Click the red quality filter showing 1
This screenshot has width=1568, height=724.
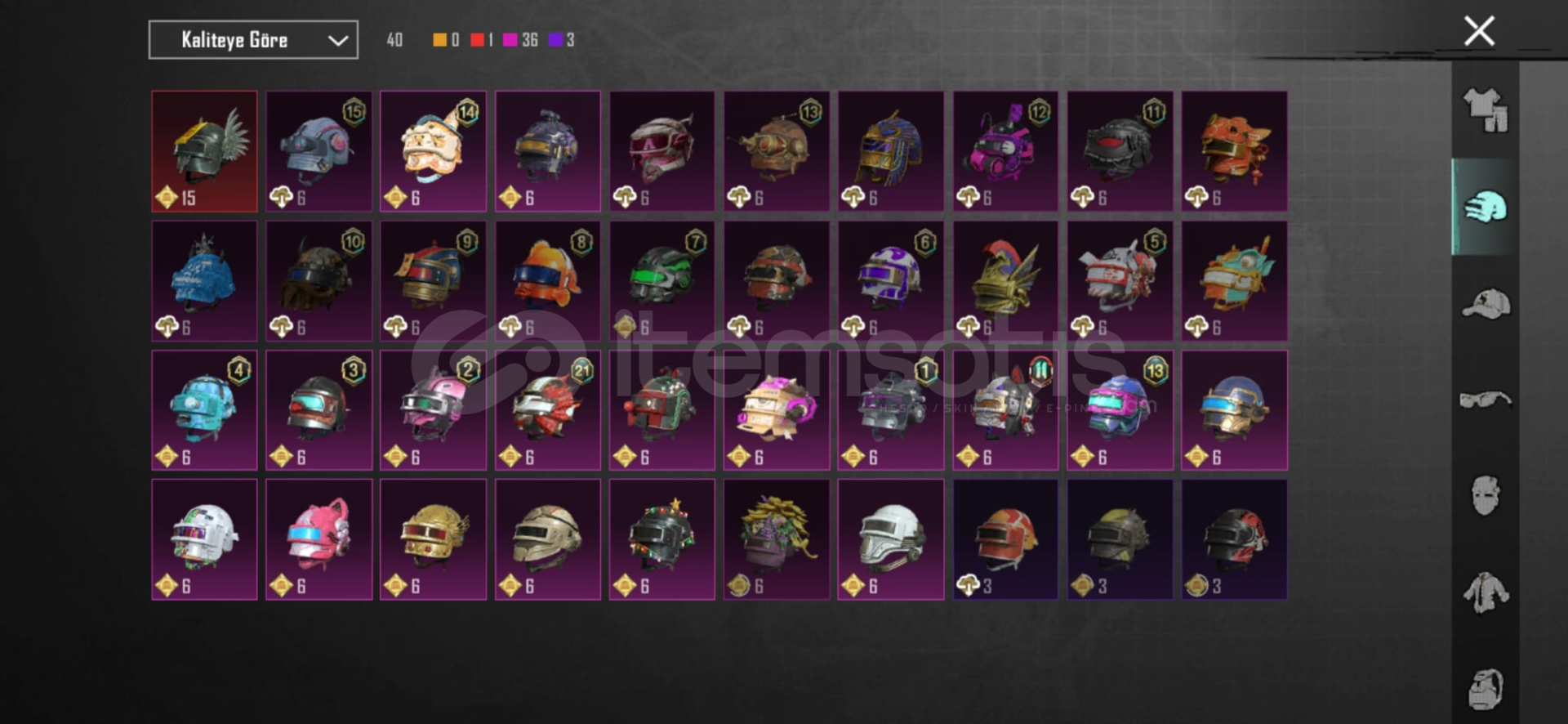482,40
